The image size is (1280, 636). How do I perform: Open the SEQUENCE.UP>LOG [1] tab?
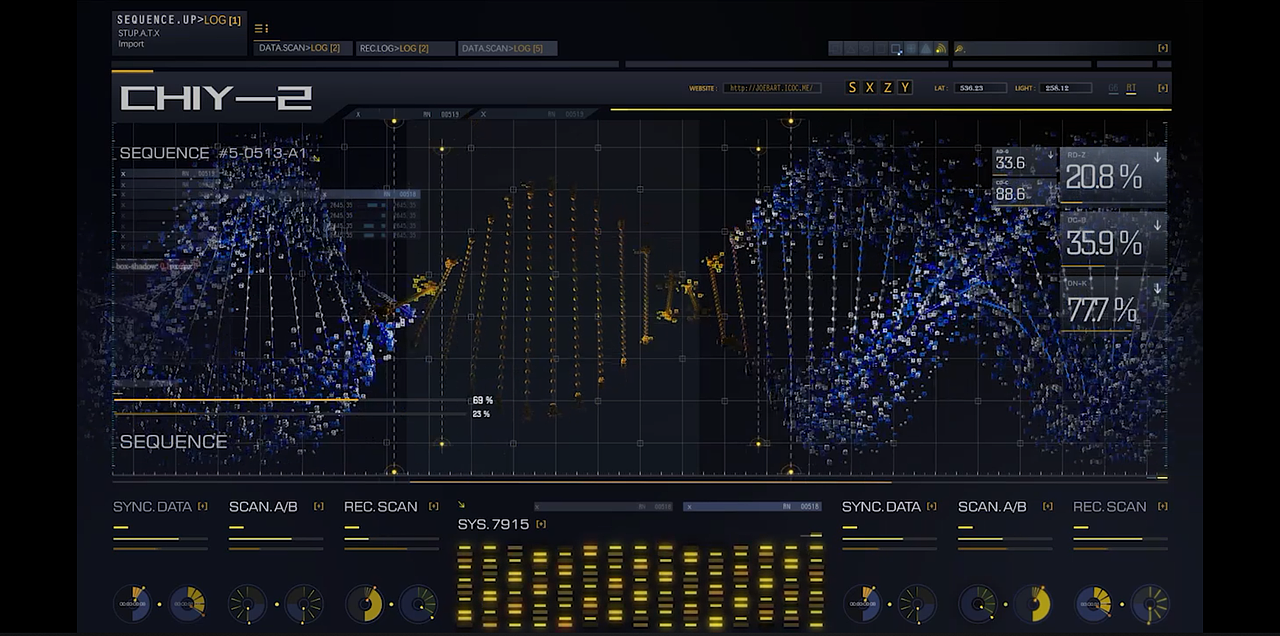(x=179, y=20)
